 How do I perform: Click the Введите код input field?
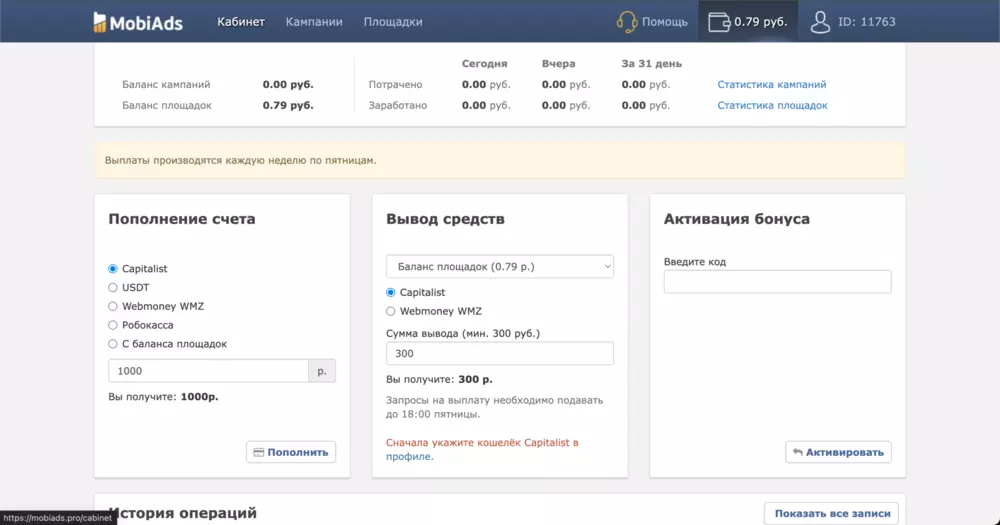[777, 282]
